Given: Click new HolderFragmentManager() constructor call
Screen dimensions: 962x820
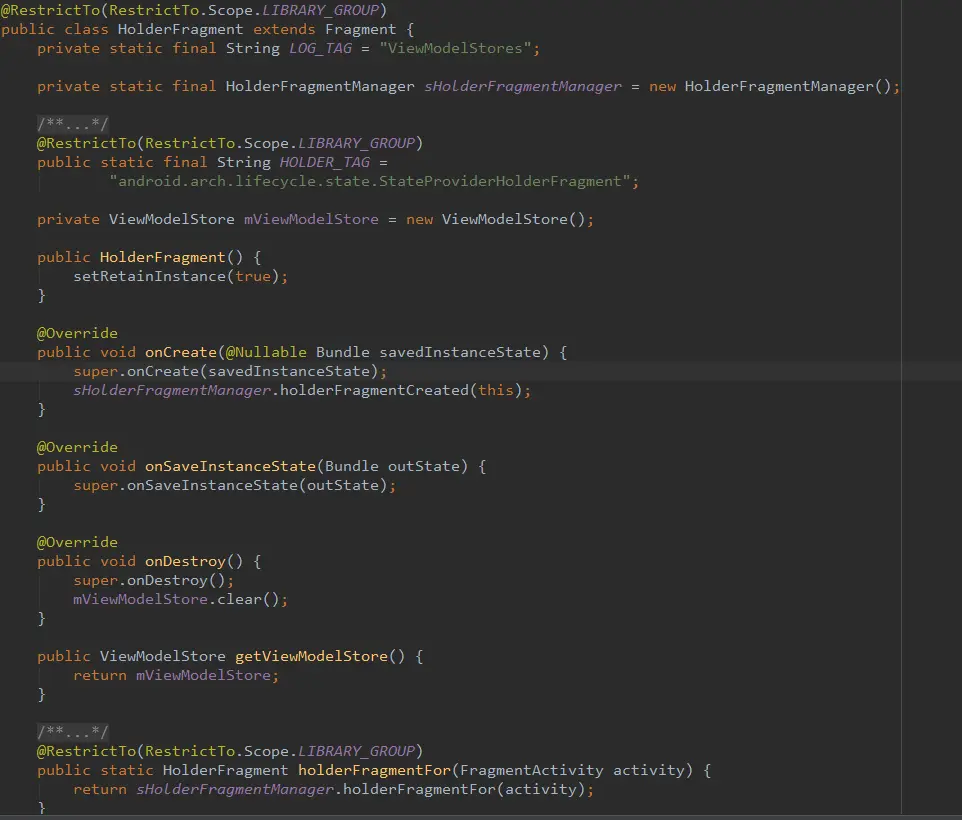Looking at the screenshot, I should coord(769,86).
